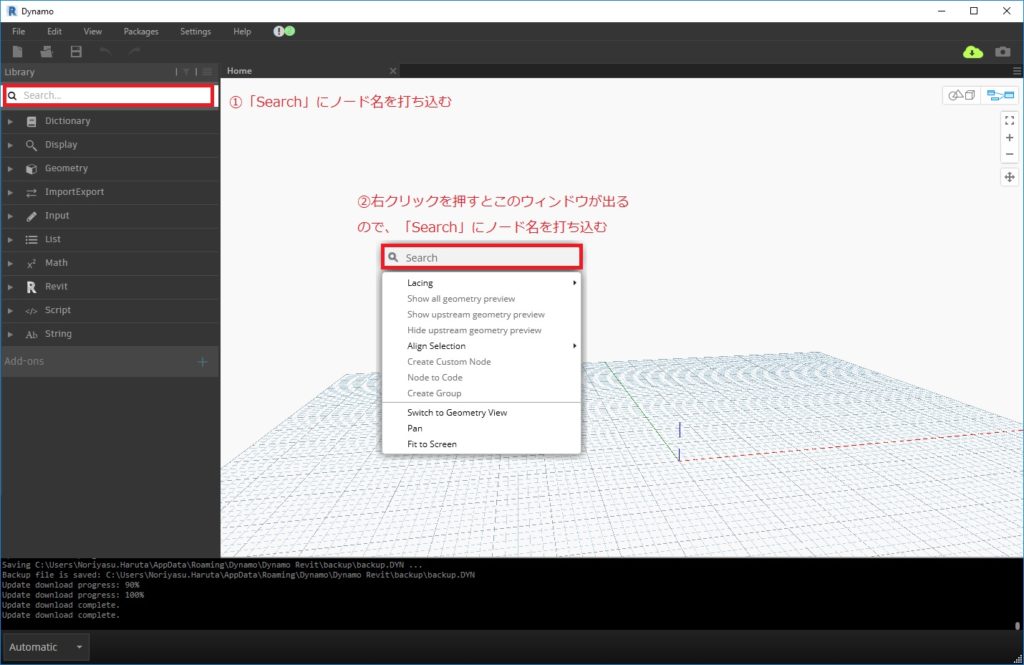Expand the Dictionary library category arrow
The image size is (1024, 665).
[x=10, y=122]
